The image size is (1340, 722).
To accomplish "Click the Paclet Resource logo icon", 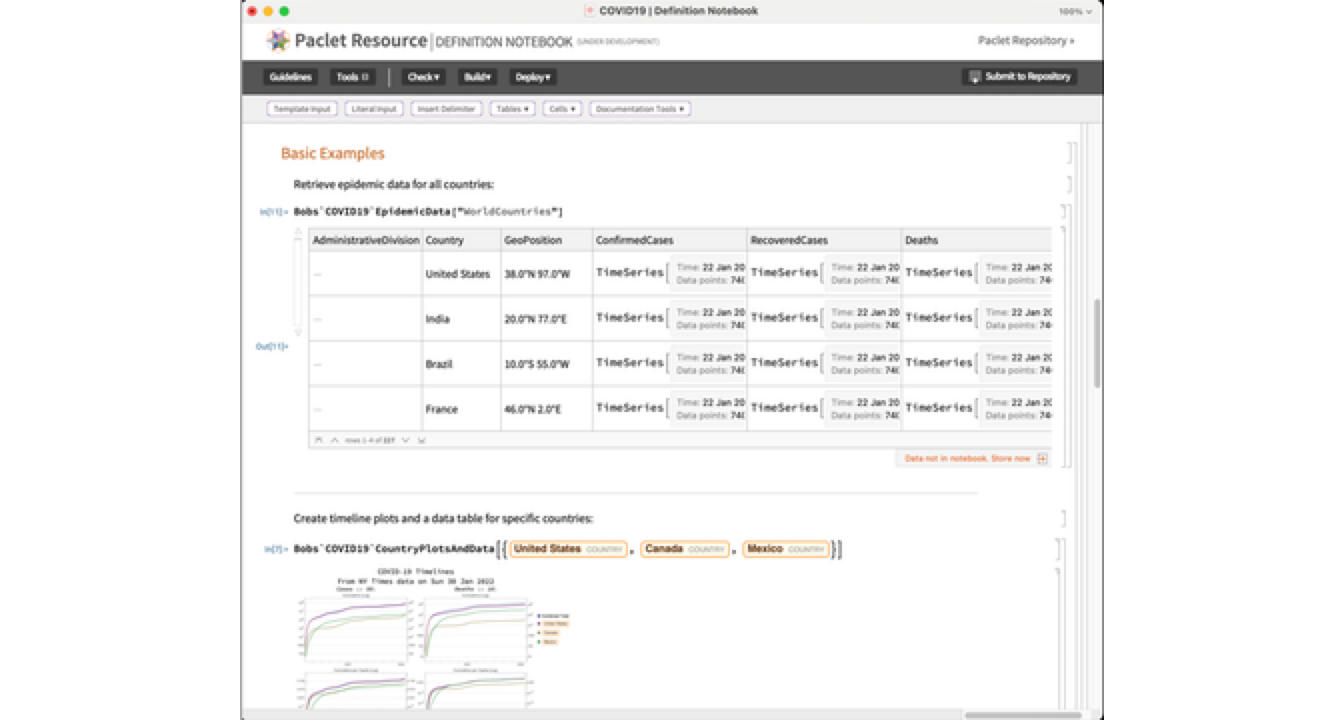I will (x=277, y=41).
